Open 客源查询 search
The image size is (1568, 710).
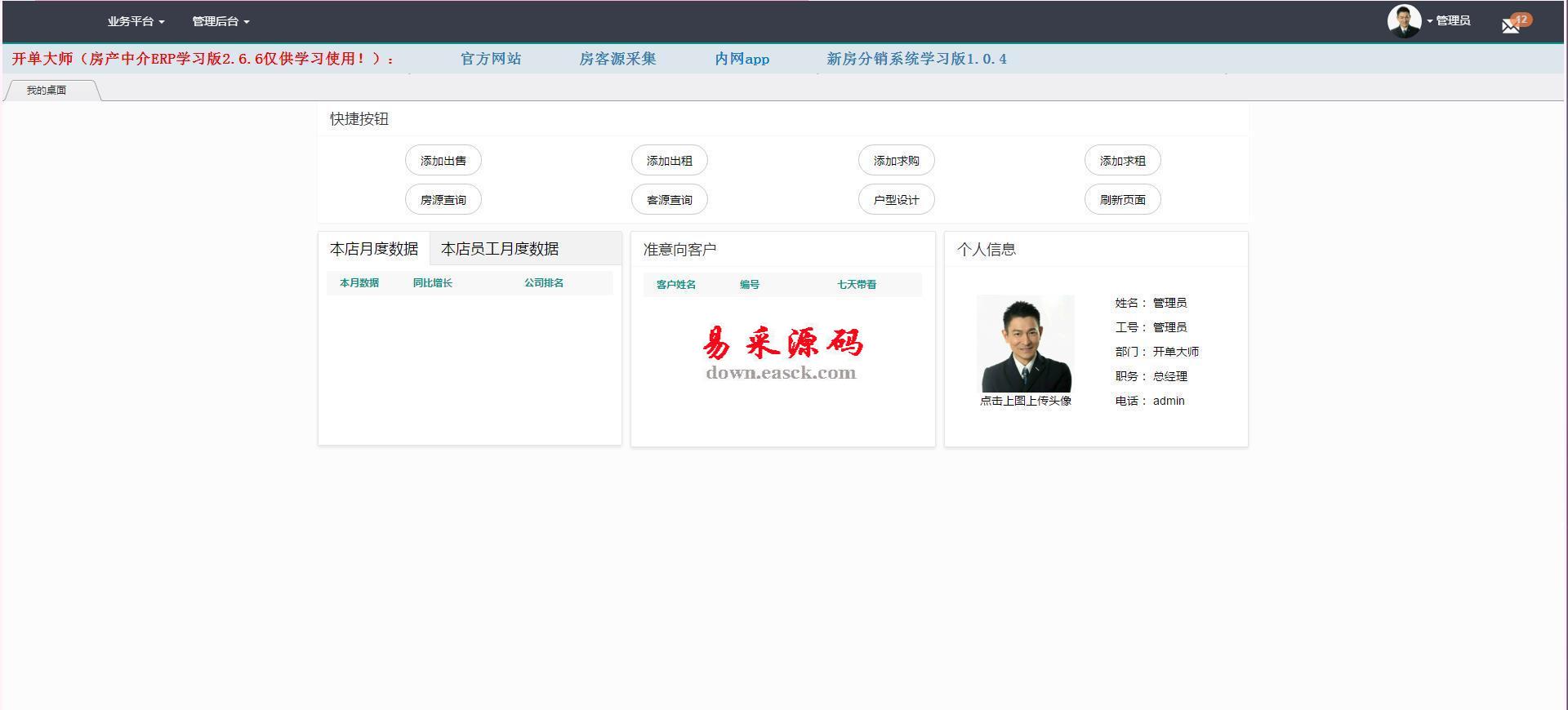(670, 200)
